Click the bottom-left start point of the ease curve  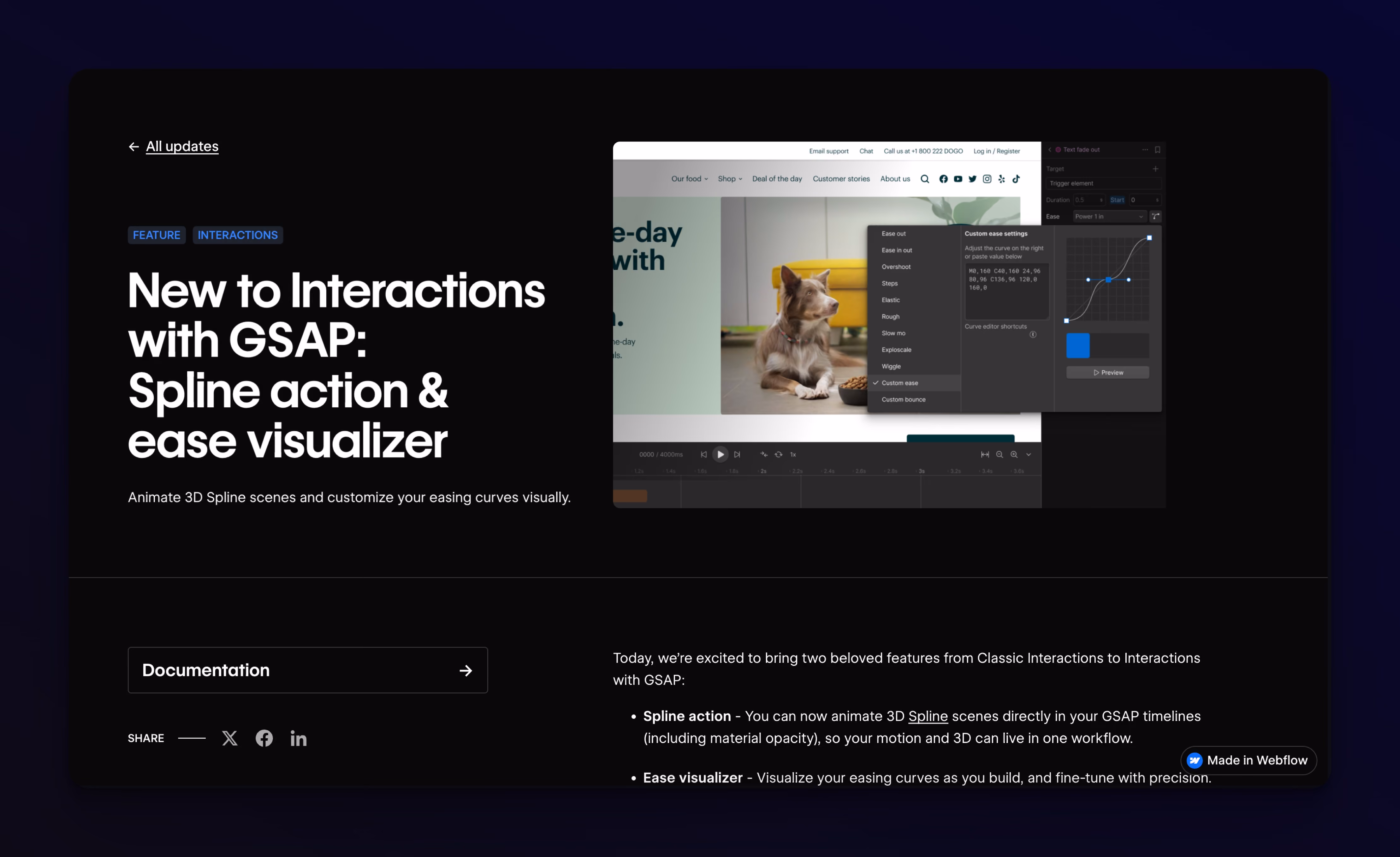tap(1066, 321)
